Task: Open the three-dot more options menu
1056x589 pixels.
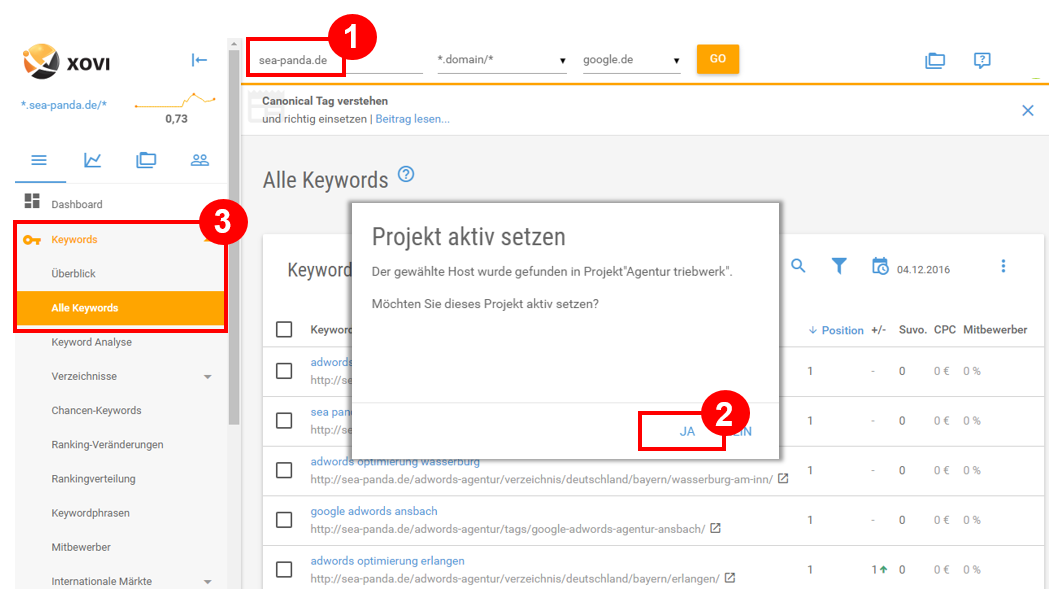Action: click(x=1003, y=266)
